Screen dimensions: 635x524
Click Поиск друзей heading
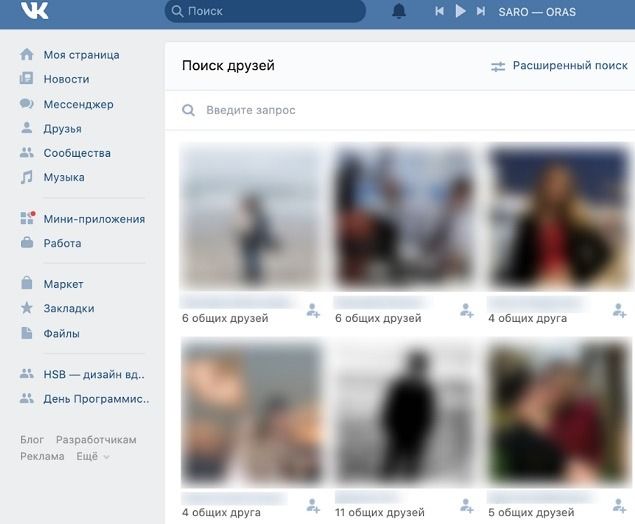point(228,66)
